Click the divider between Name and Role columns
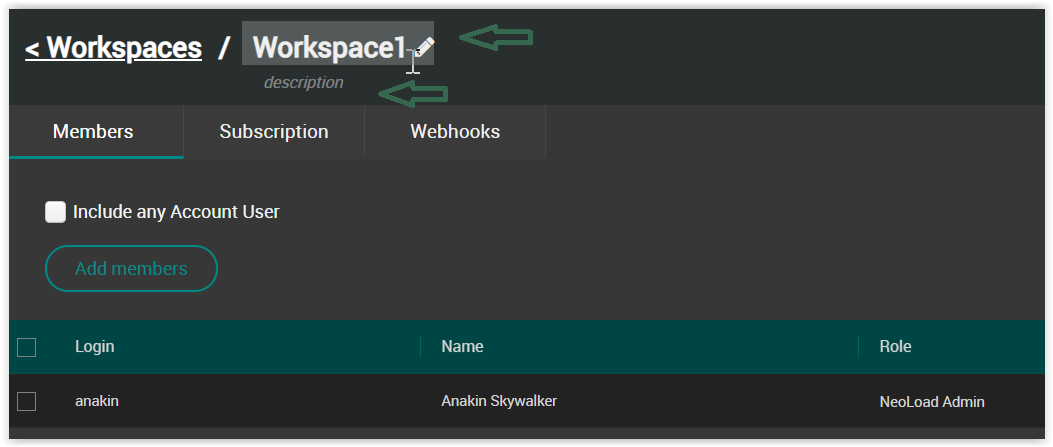Viewport: 1053px width, 447px height. point(859,347)
